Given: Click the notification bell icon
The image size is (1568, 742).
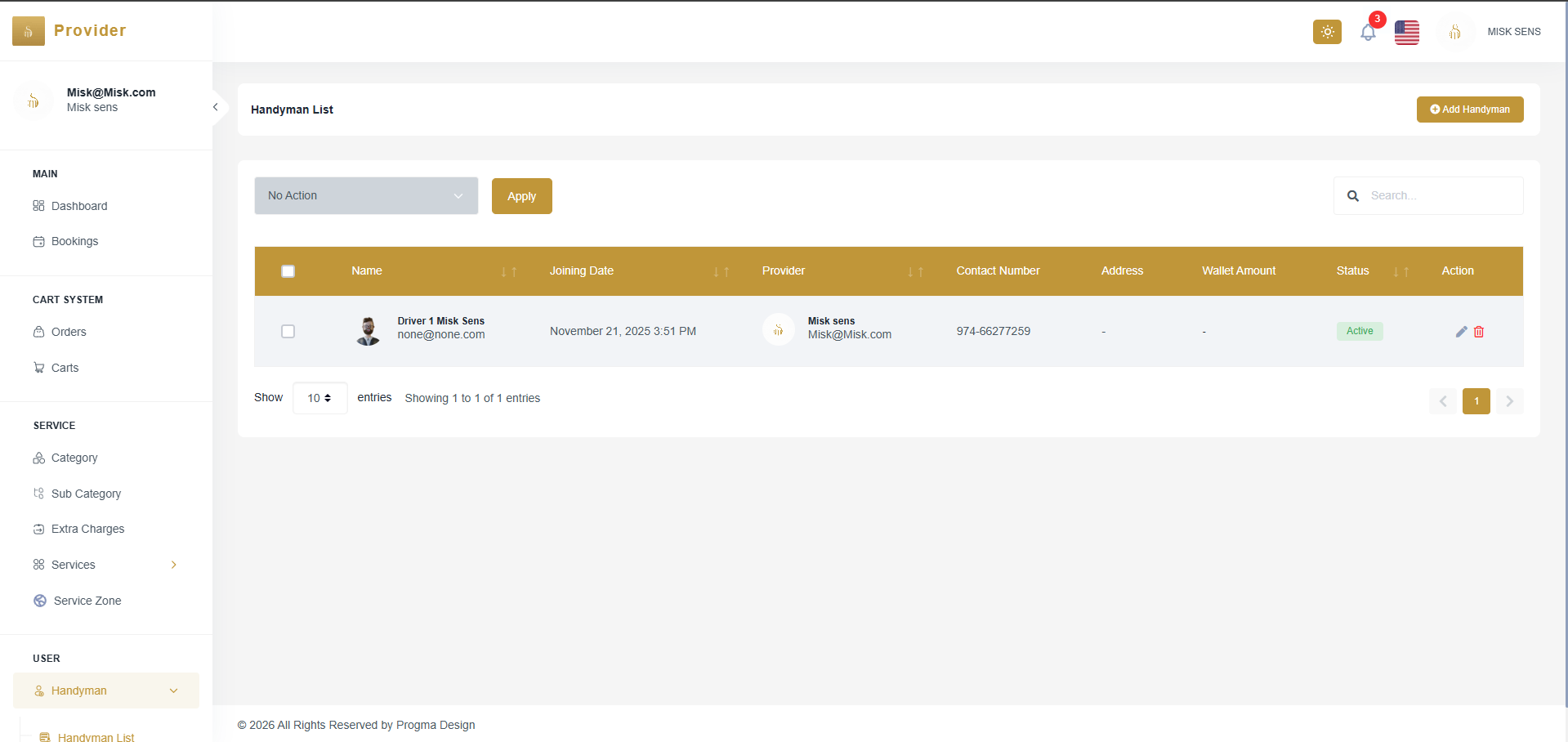Looking at the screenshot, I should click(x=1369, y=32).
